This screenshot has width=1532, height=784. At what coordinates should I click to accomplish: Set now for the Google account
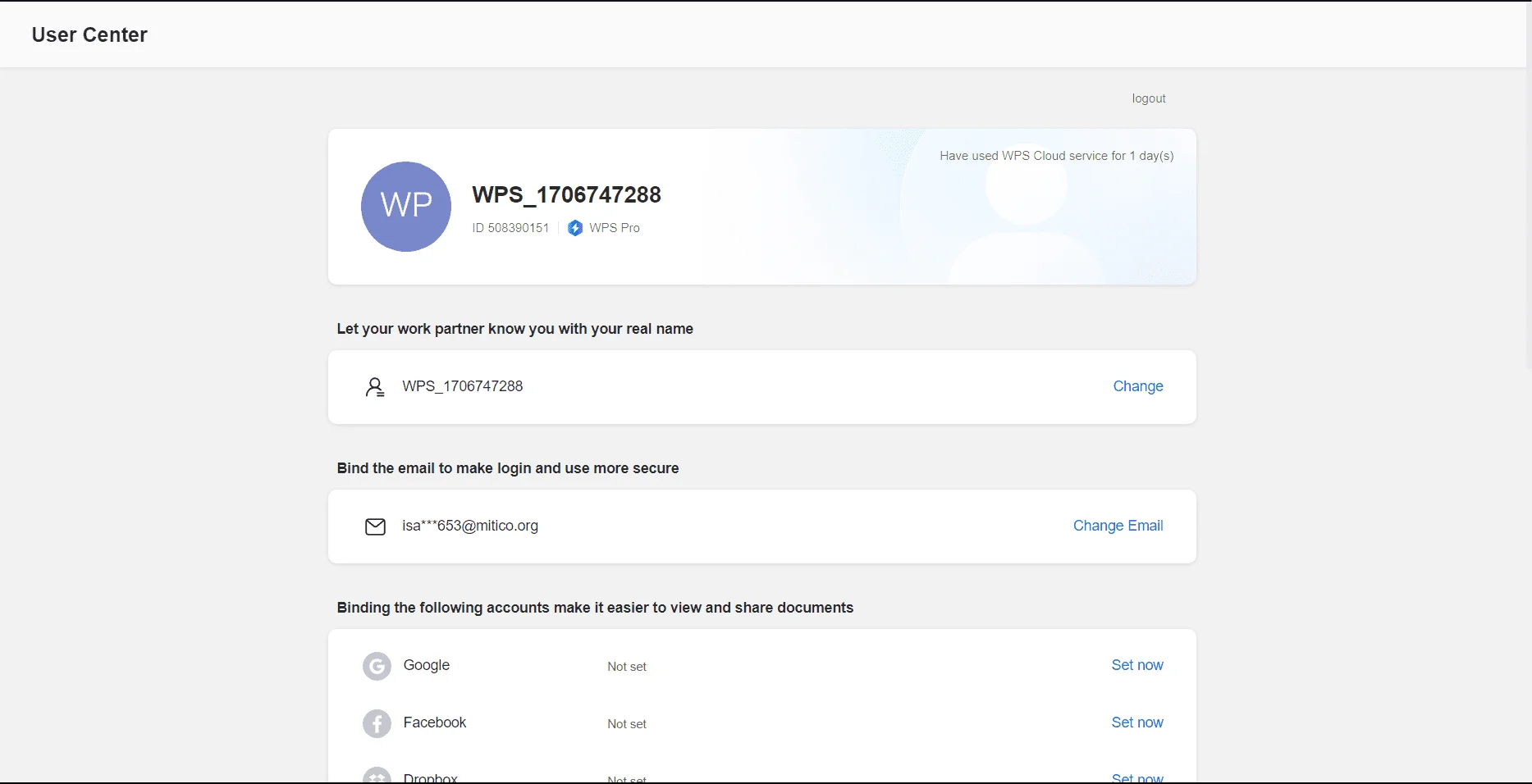point(1137,665)
